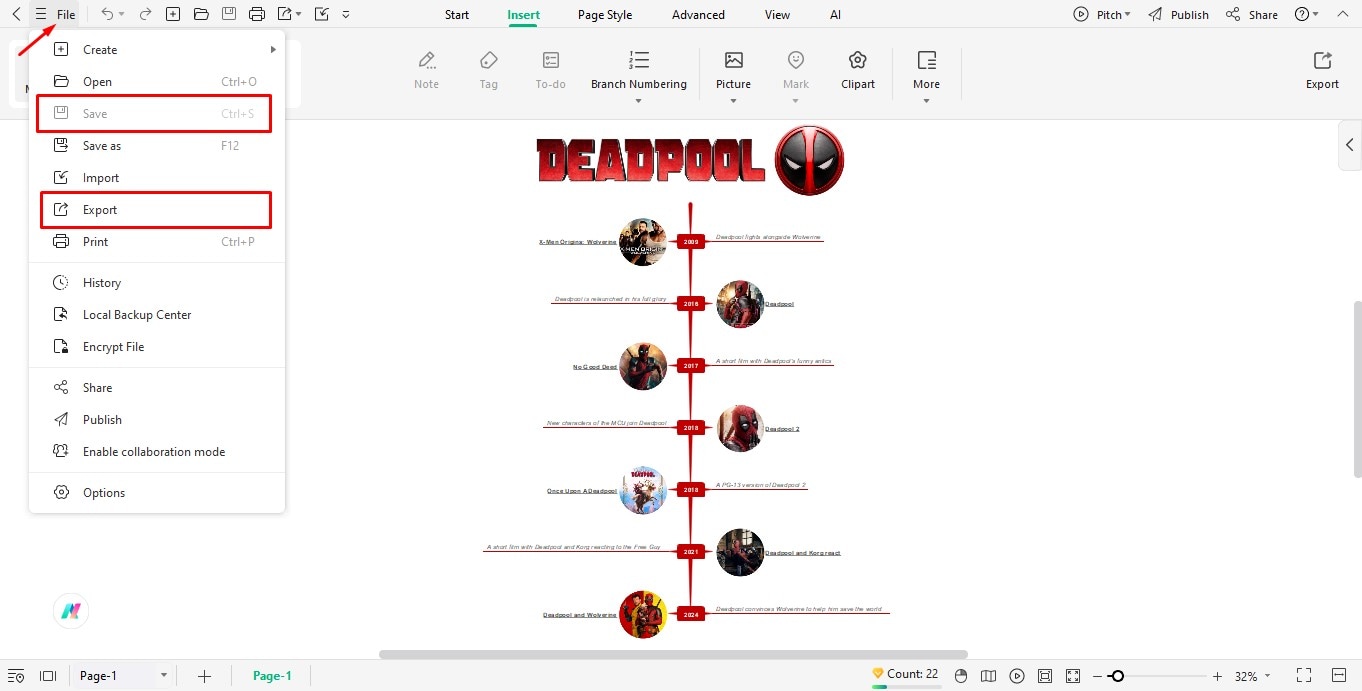Click the Tag tool in ribbon
The width and height of the screenshot is (1362, 691).
[x=488, y=70]
